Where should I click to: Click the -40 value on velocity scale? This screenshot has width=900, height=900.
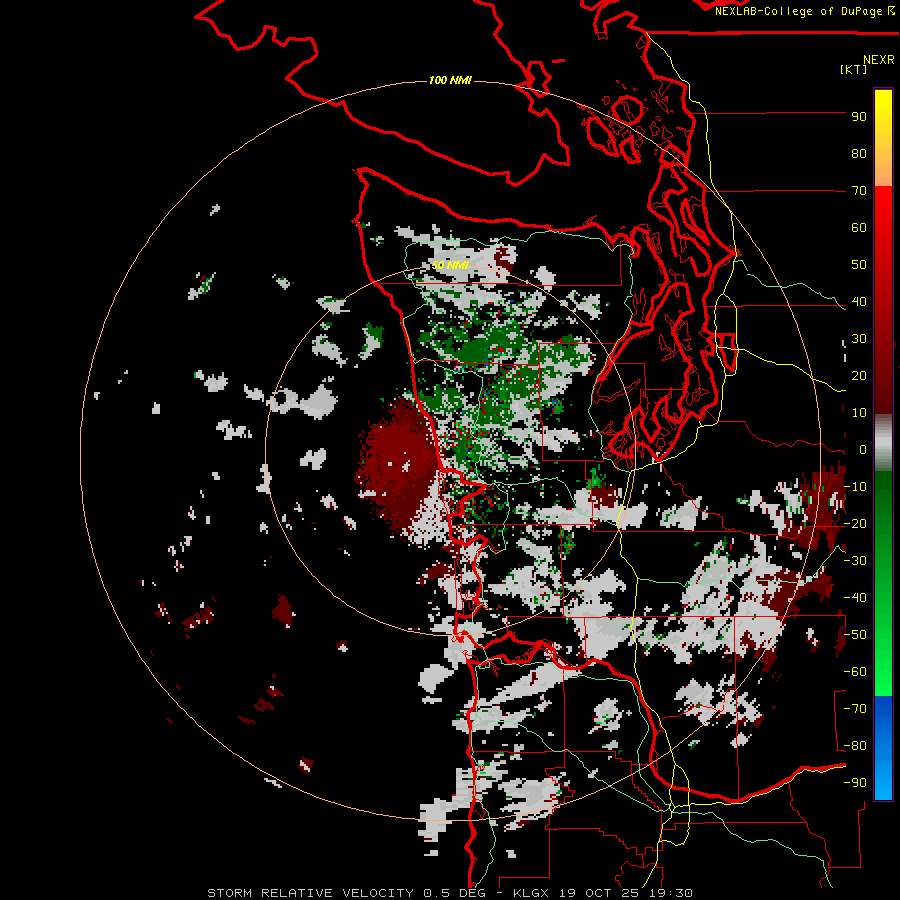coord(855,598)
